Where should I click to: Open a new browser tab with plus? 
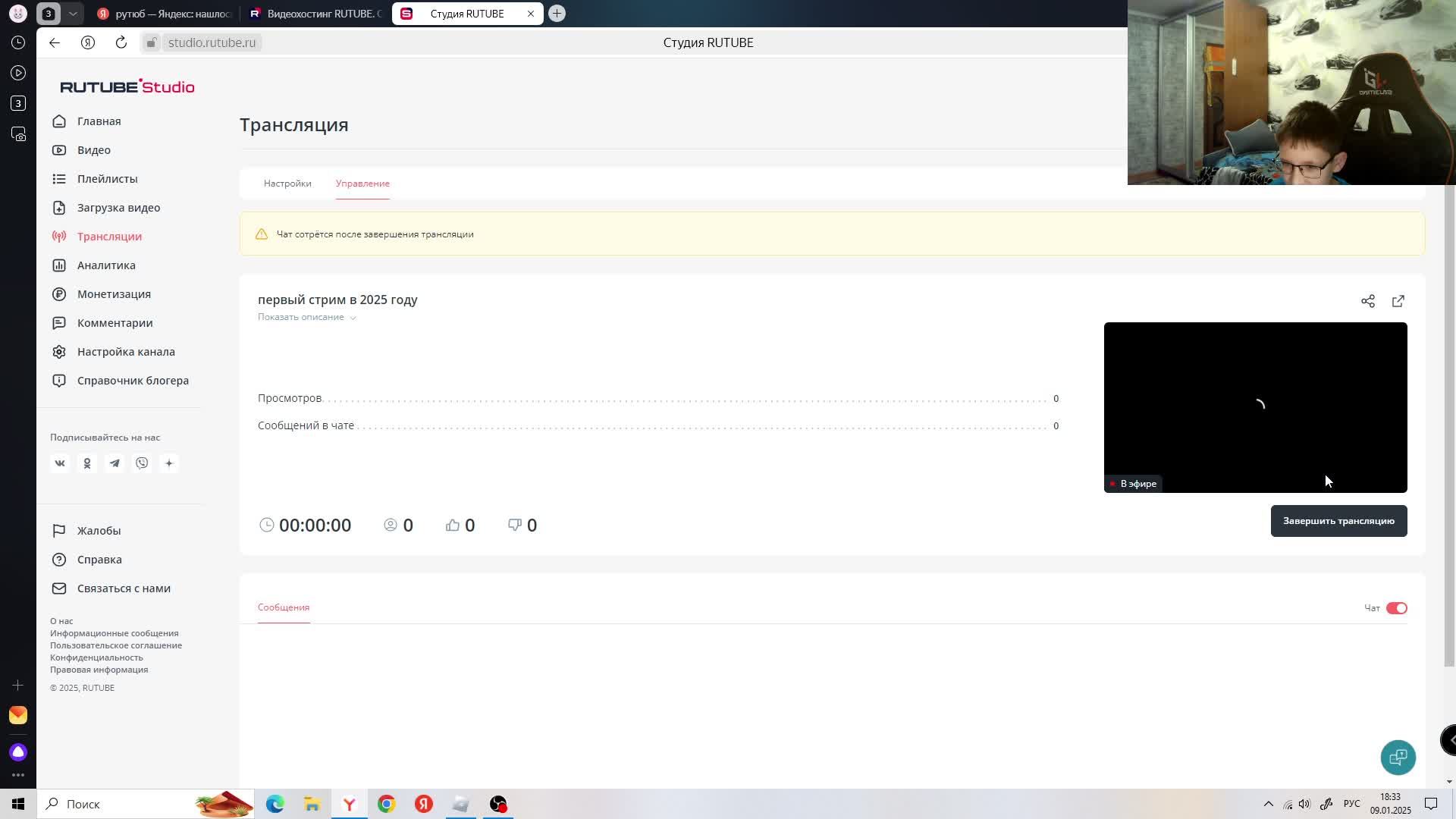(557, 14)
